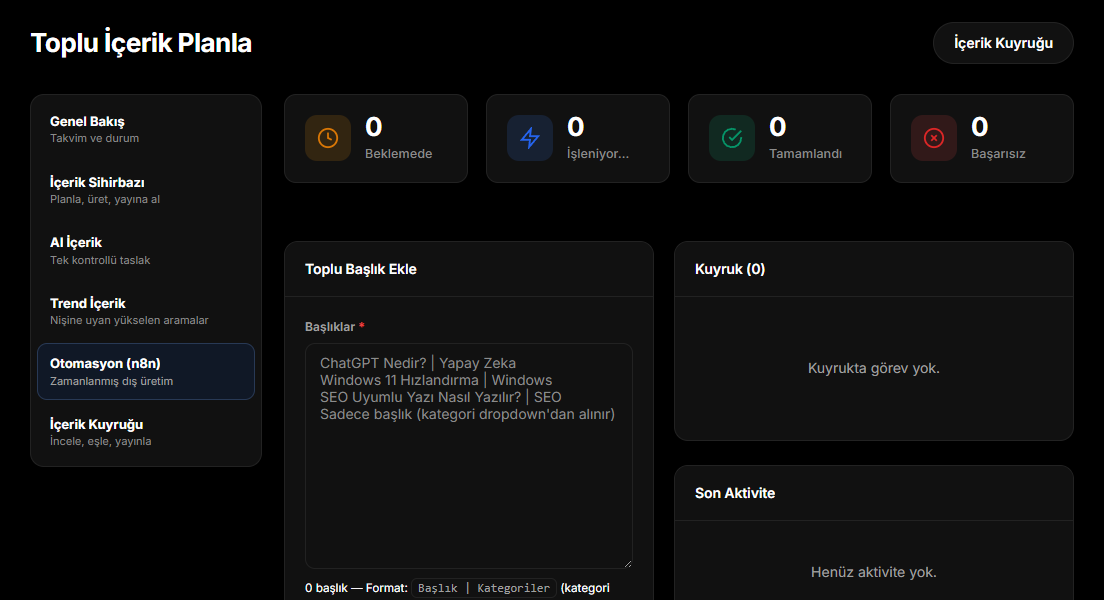Click the İşleniyor... counter label

pos(598,154)
